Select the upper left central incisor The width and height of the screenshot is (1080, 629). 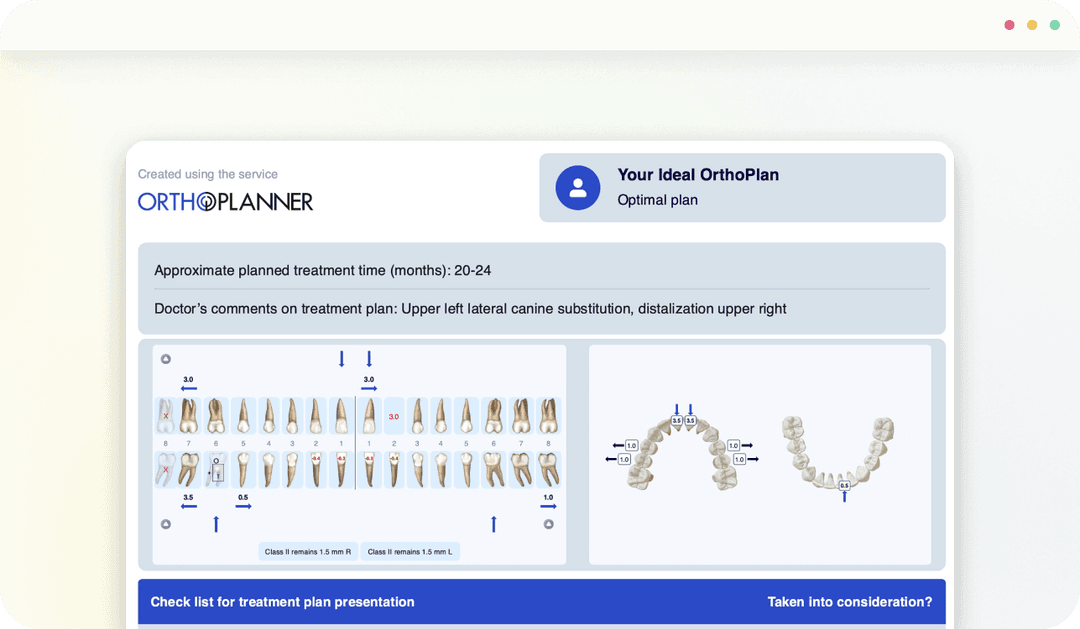coord(369,415)
